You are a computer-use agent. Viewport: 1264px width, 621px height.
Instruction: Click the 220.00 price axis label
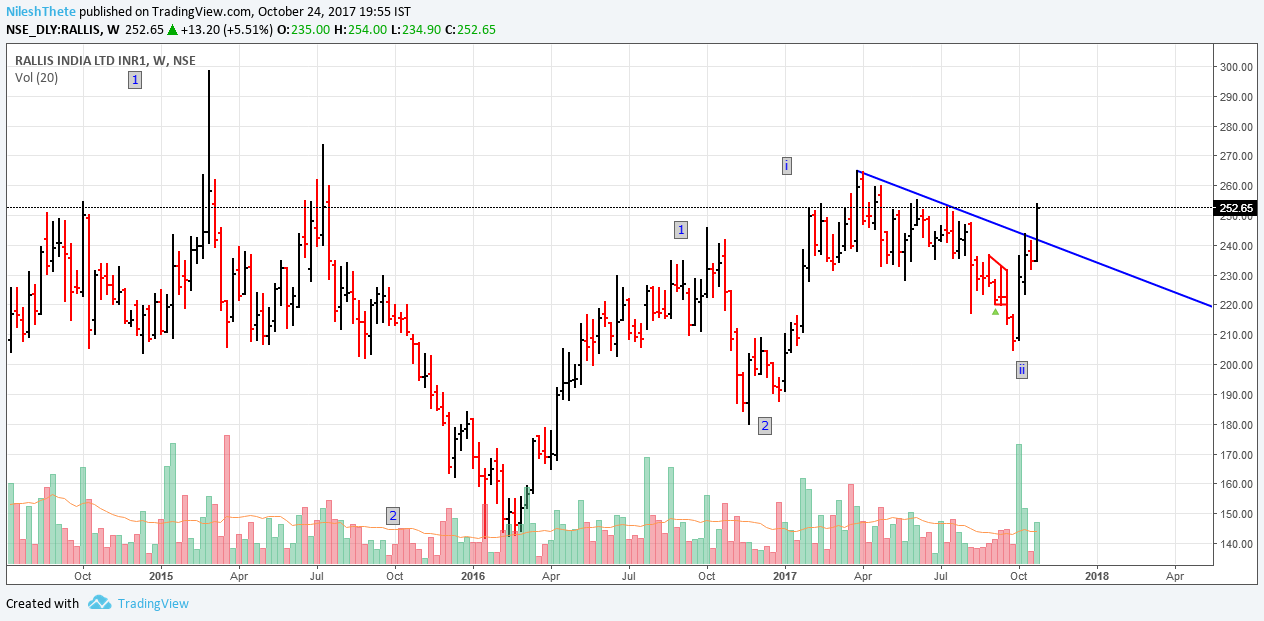[x=1237, y=306]
